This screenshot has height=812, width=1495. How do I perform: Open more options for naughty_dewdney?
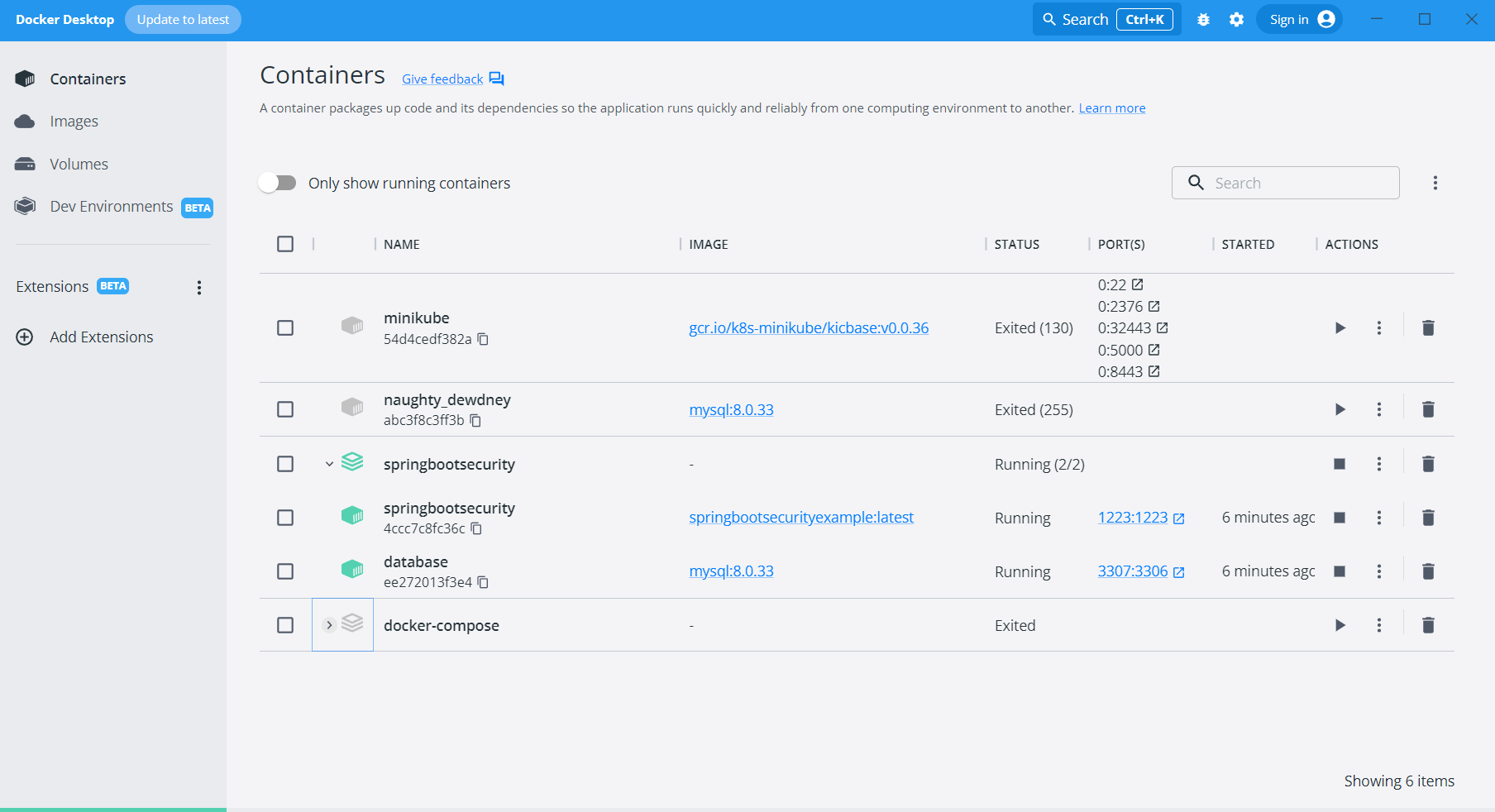click(1378, 409)
